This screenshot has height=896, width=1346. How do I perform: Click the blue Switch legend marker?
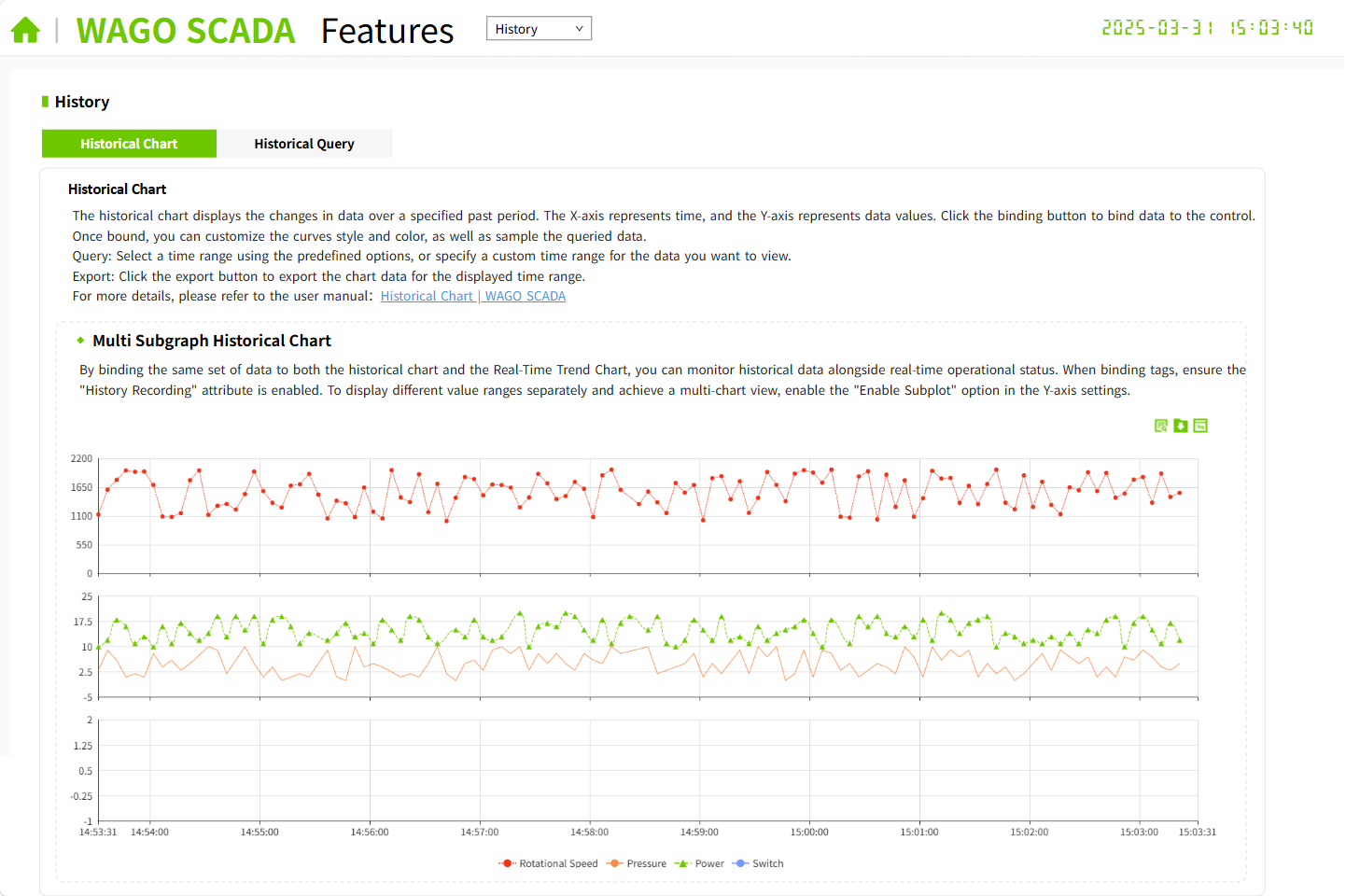[741, 863]
